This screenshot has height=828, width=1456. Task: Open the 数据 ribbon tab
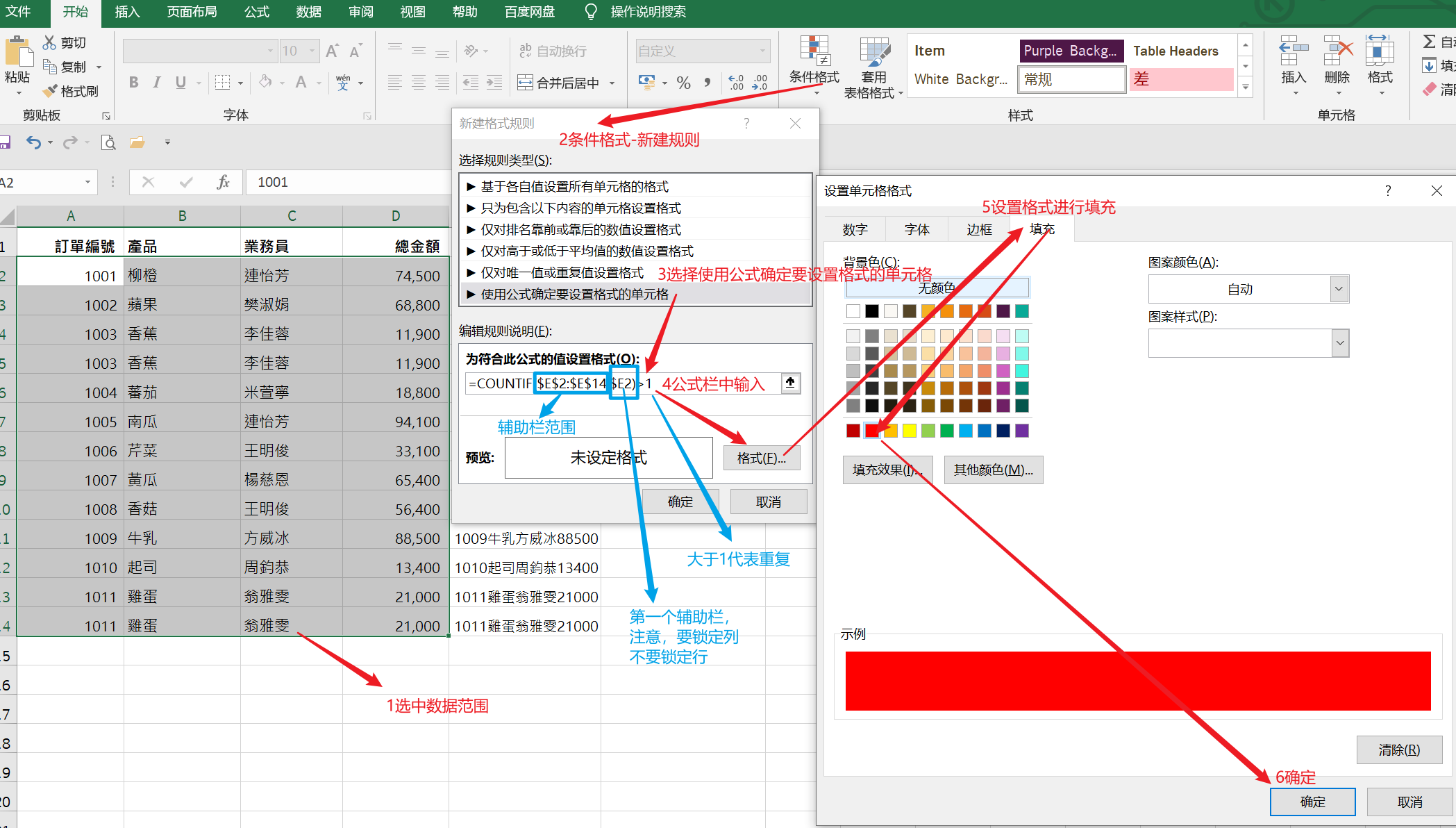[309, 12]
